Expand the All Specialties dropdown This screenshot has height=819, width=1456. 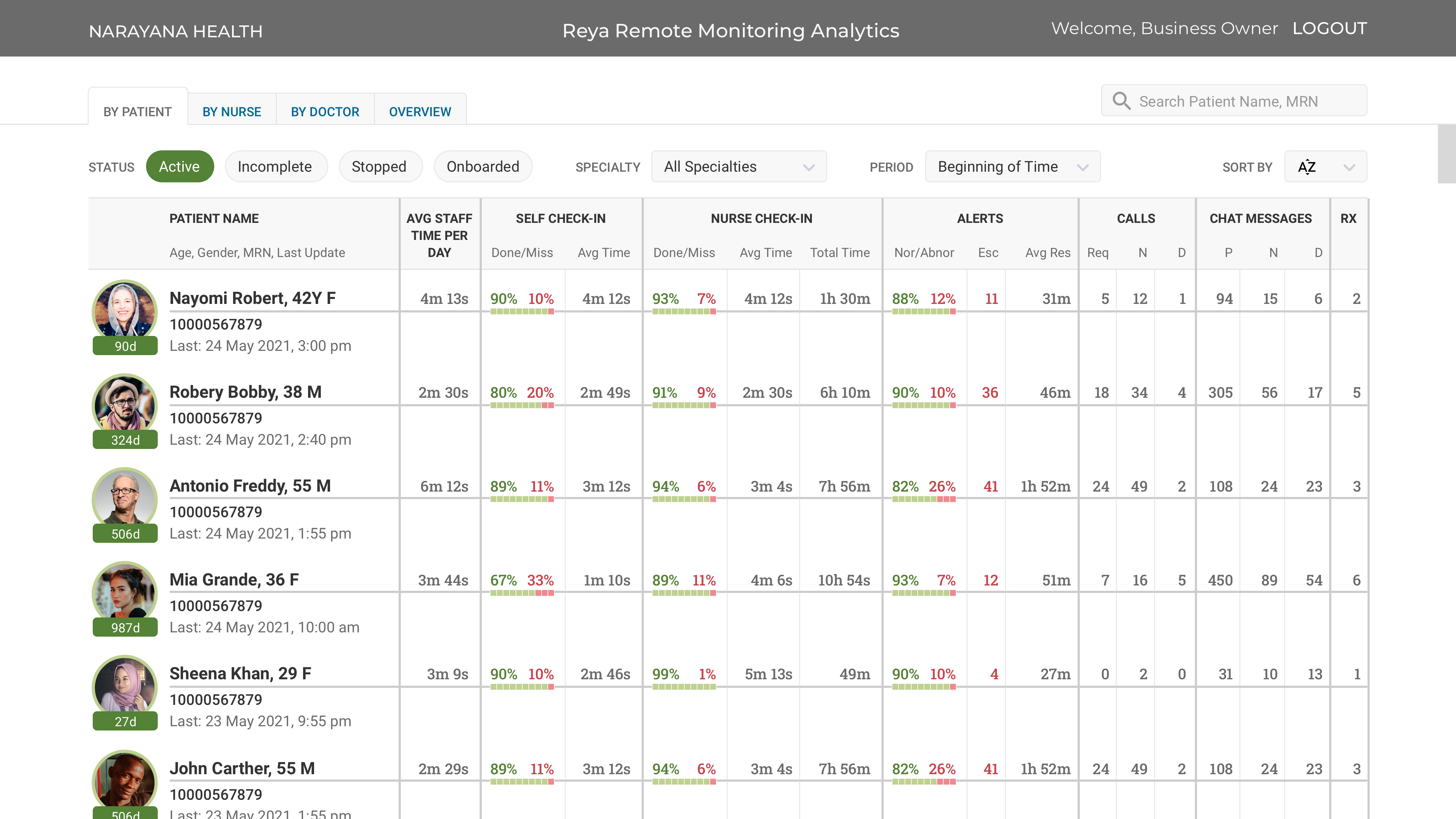click(x=738, y=167)
